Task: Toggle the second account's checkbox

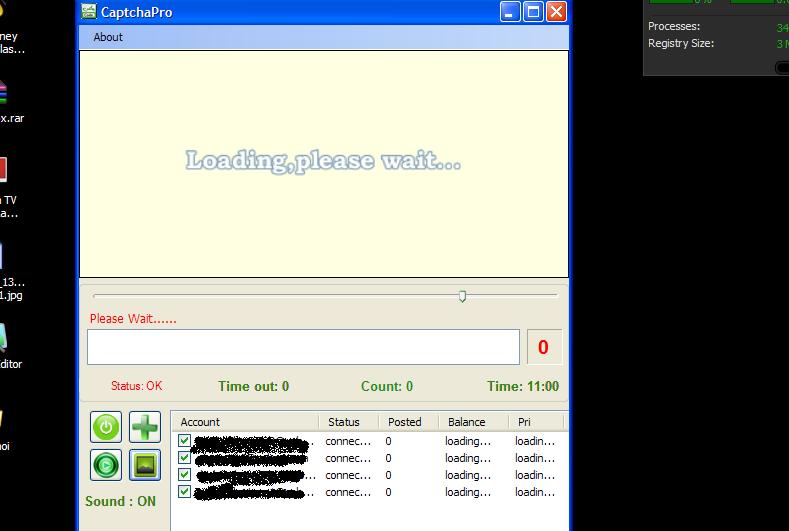Action: [x=184, y=458]
